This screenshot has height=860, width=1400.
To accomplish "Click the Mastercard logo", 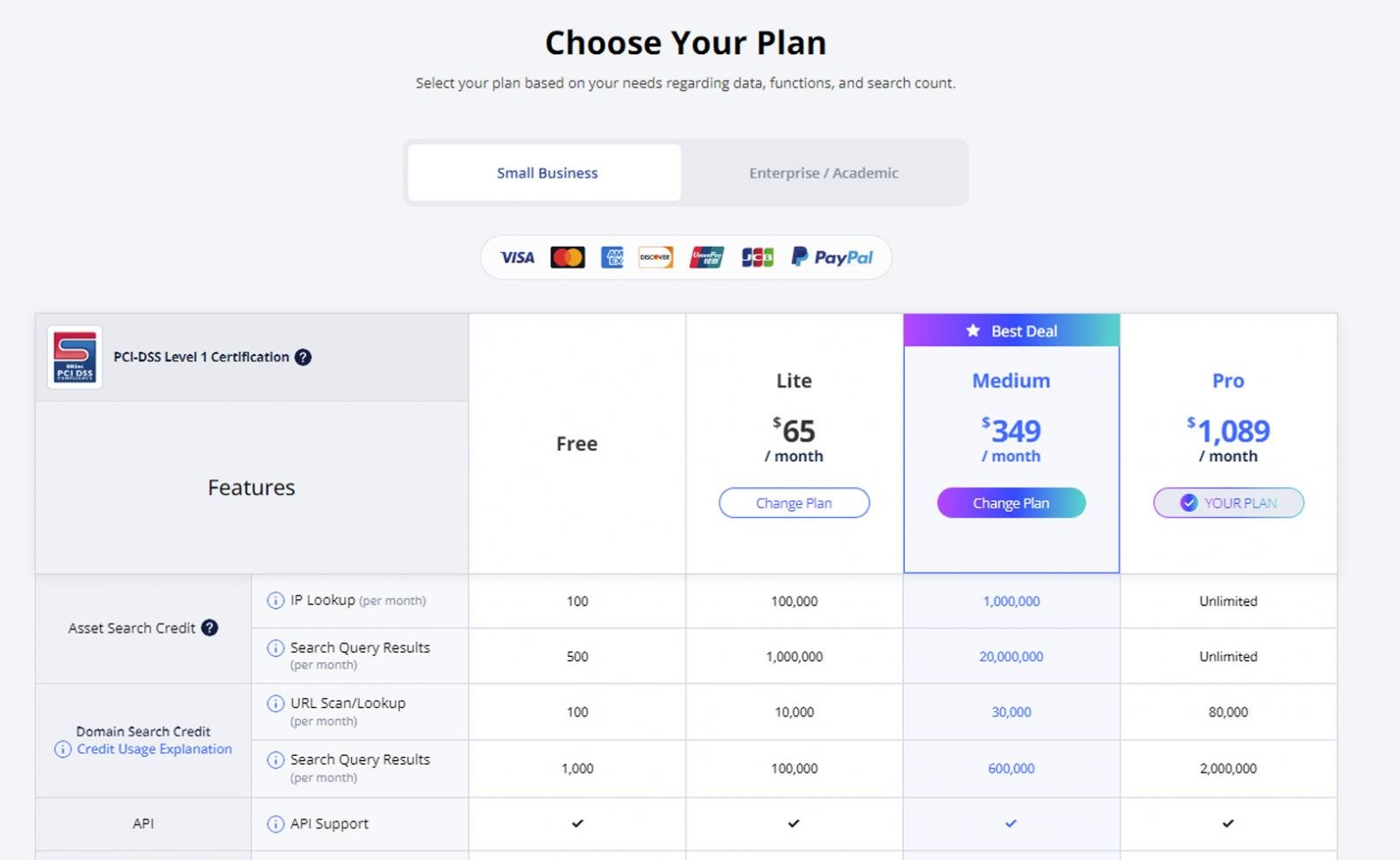I will pyautogui.click(x=568, y=257).
